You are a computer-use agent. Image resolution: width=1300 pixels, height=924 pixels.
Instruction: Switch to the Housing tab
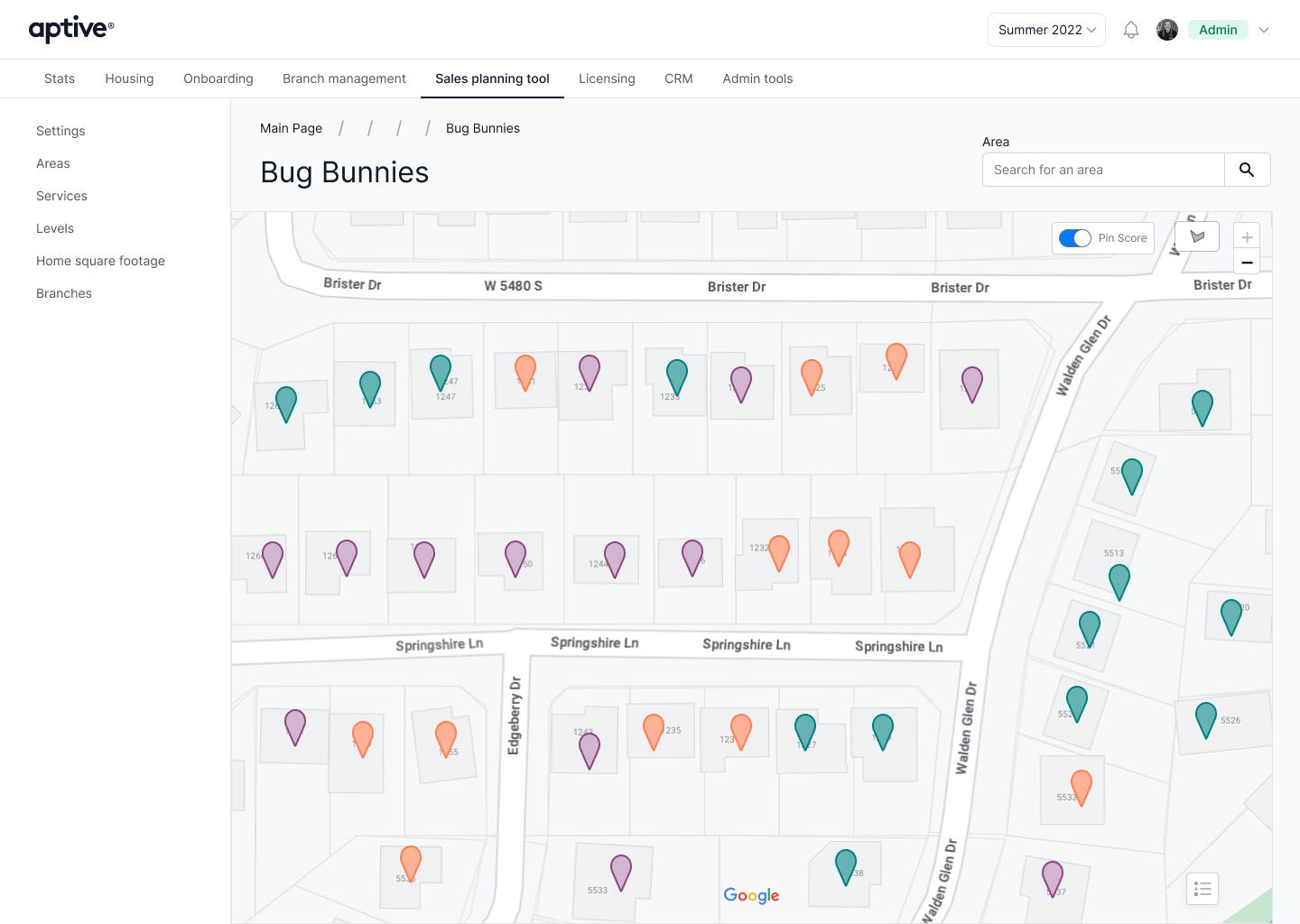[129, 79]
